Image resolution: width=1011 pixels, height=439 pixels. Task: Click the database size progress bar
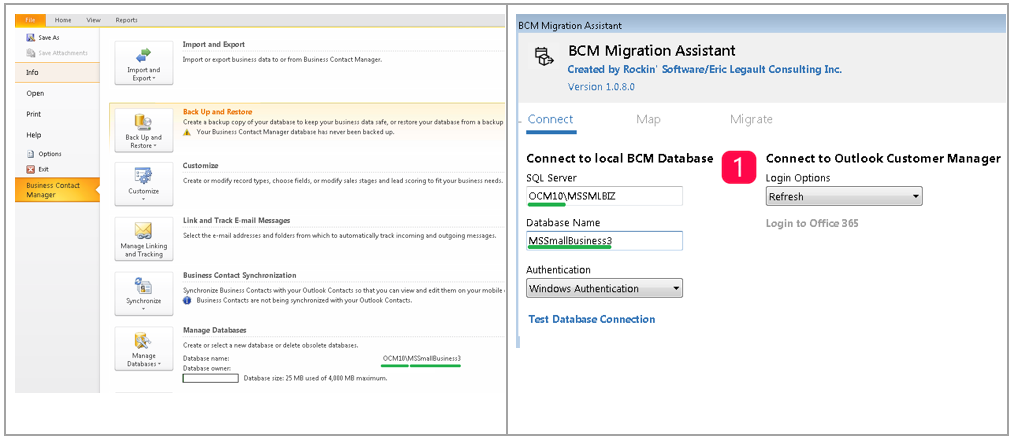coord(211,378)
